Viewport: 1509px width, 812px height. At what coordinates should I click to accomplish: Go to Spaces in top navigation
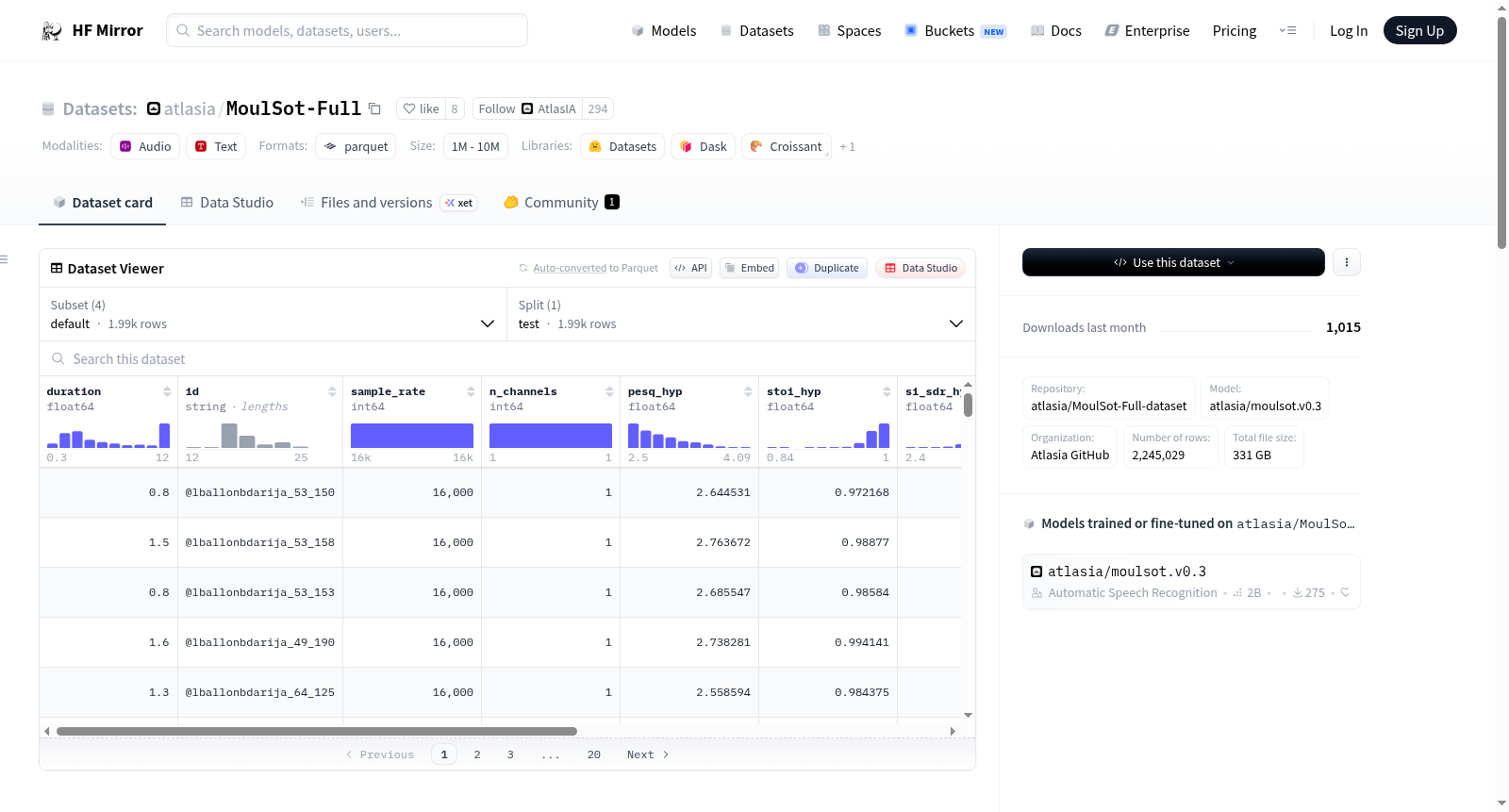[x=849, y=31]
